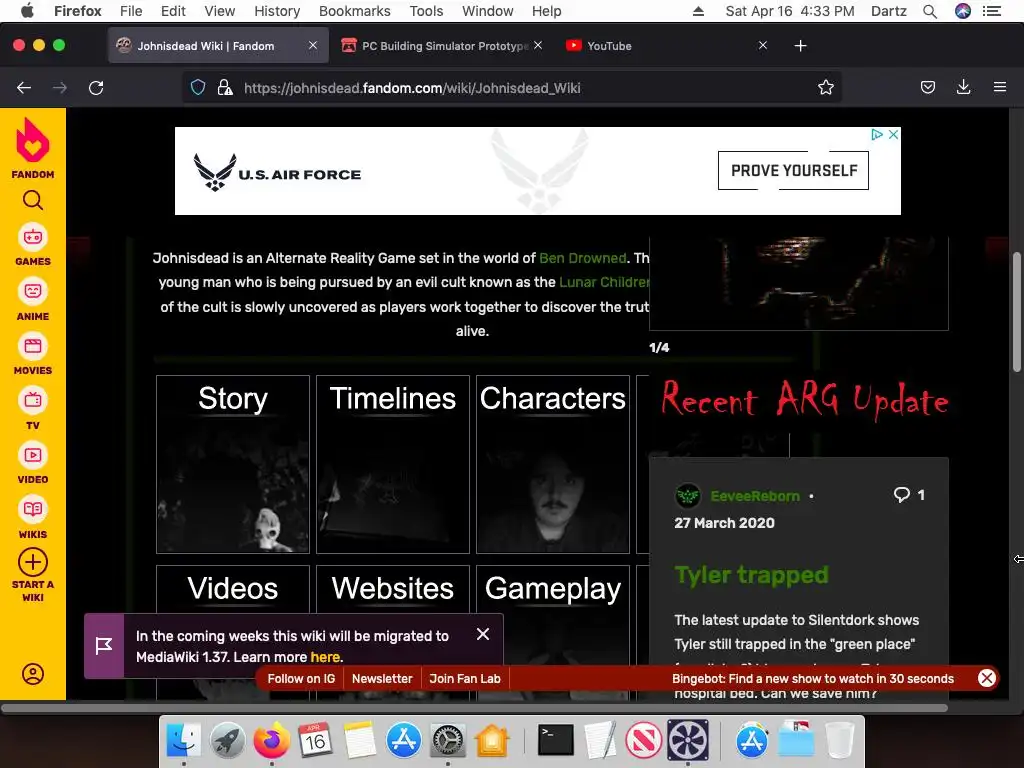The height and width of the screenshot is (768, 1024).
Task: Click Follow on IG
Action: tap(301, 679)
